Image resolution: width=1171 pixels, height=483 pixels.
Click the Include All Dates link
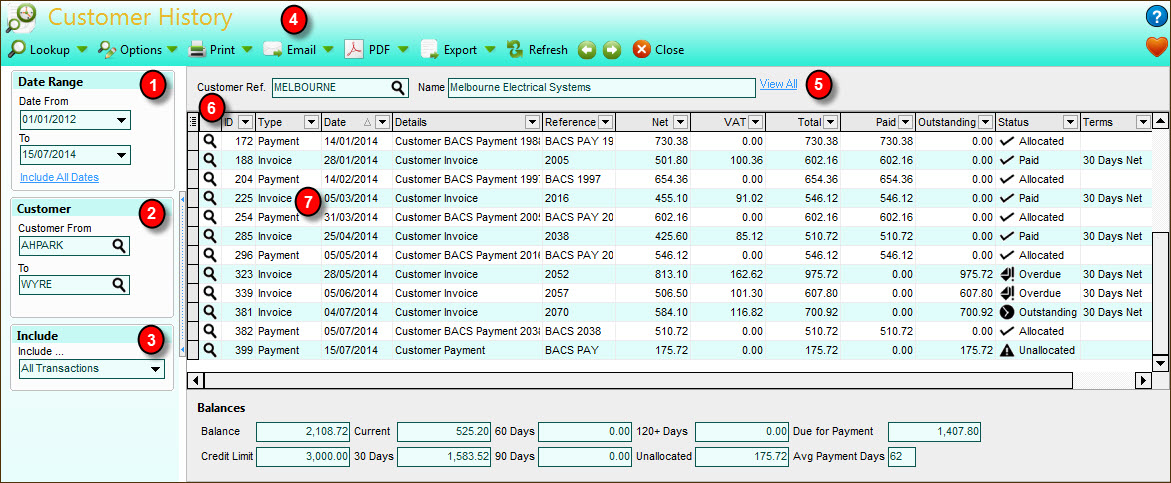[x=59, y=177]
